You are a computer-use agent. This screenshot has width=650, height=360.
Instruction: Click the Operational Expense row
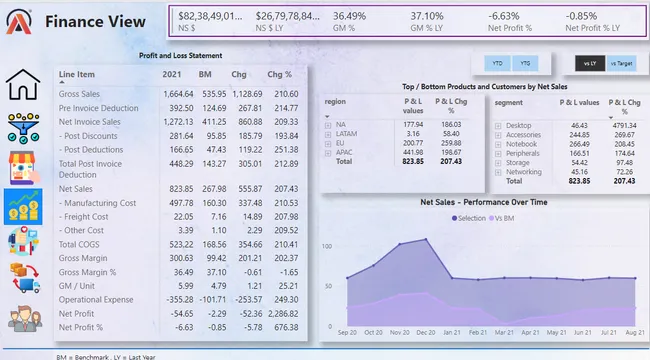179,300
